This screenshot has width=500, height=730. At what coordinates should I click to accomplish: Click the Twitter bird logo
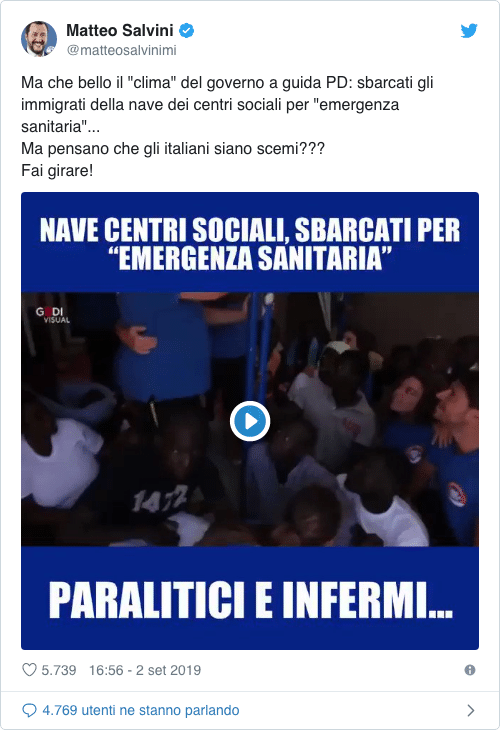point(469,31)
